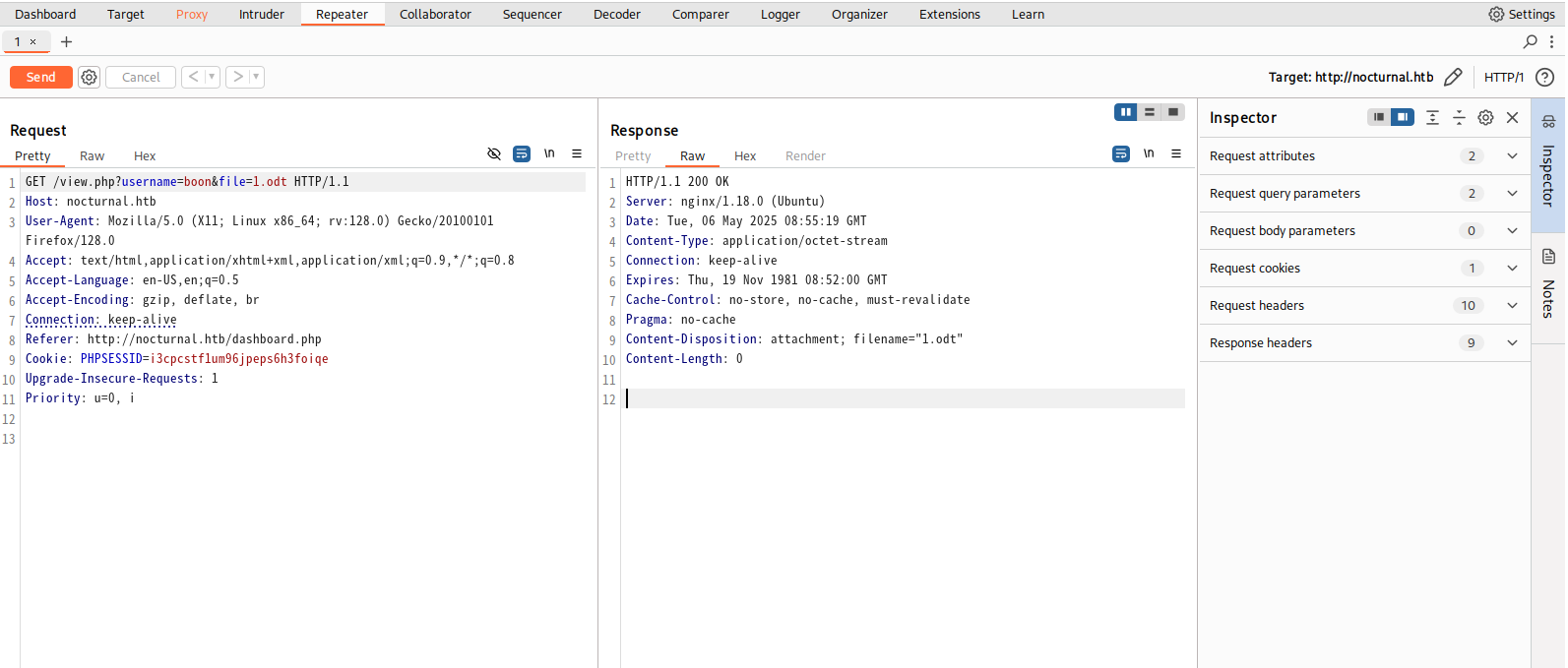Click the Content-Disposition response header line

click(794, 339)
